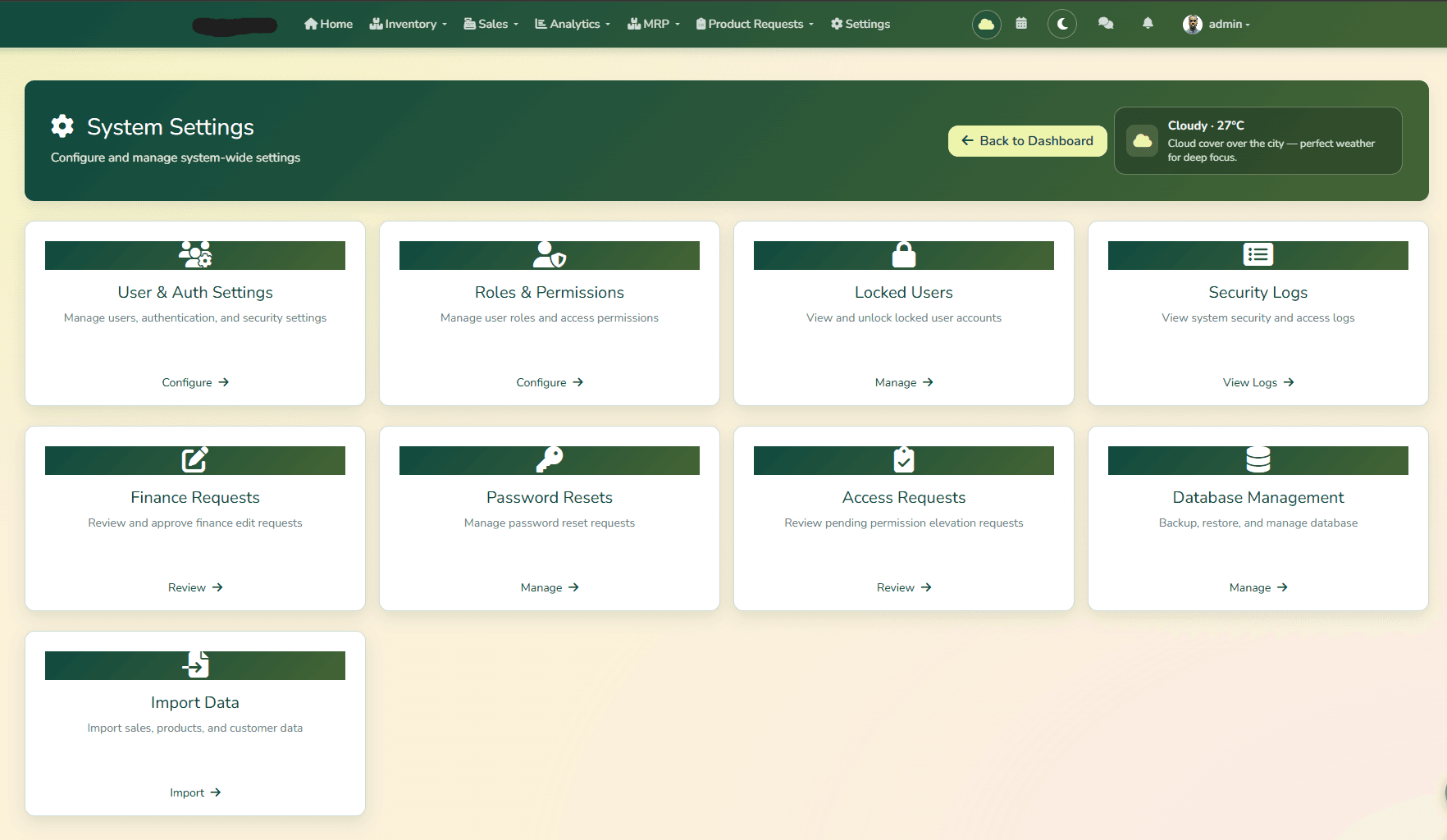Click the Database Management database icon
Viewport: 1447px width, 840px height.
1258,459
